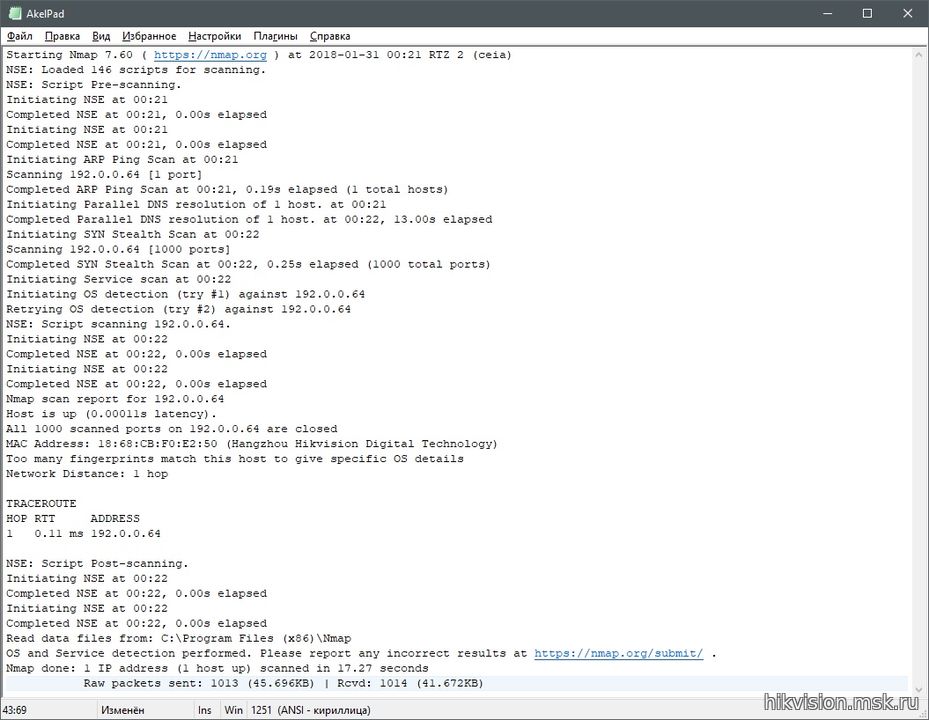The height and width of the screenshot is (720, 929).
Task: Click the line 'Initiating SYN Stealth Scan at 00:22'
Action: [x=133, y=235]
